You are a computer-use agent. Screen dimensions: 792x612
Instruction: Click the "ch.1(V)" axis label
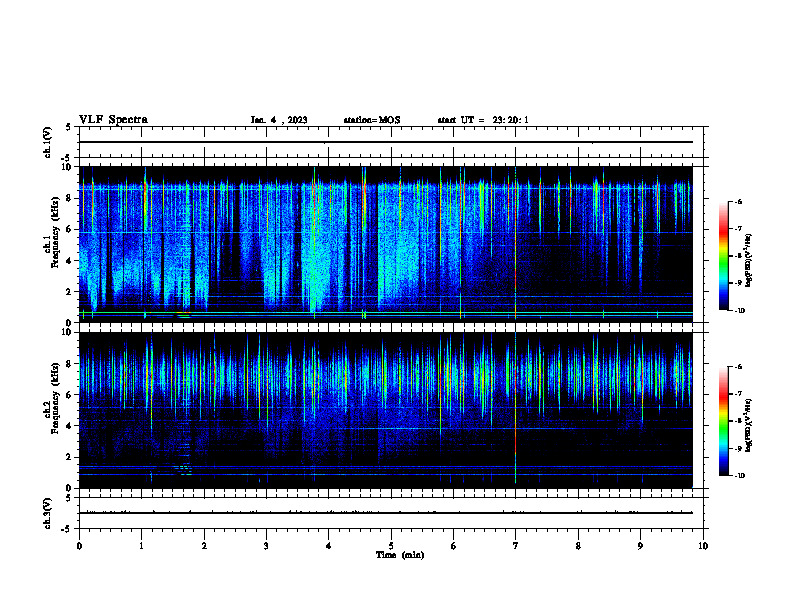coord(48,142)
